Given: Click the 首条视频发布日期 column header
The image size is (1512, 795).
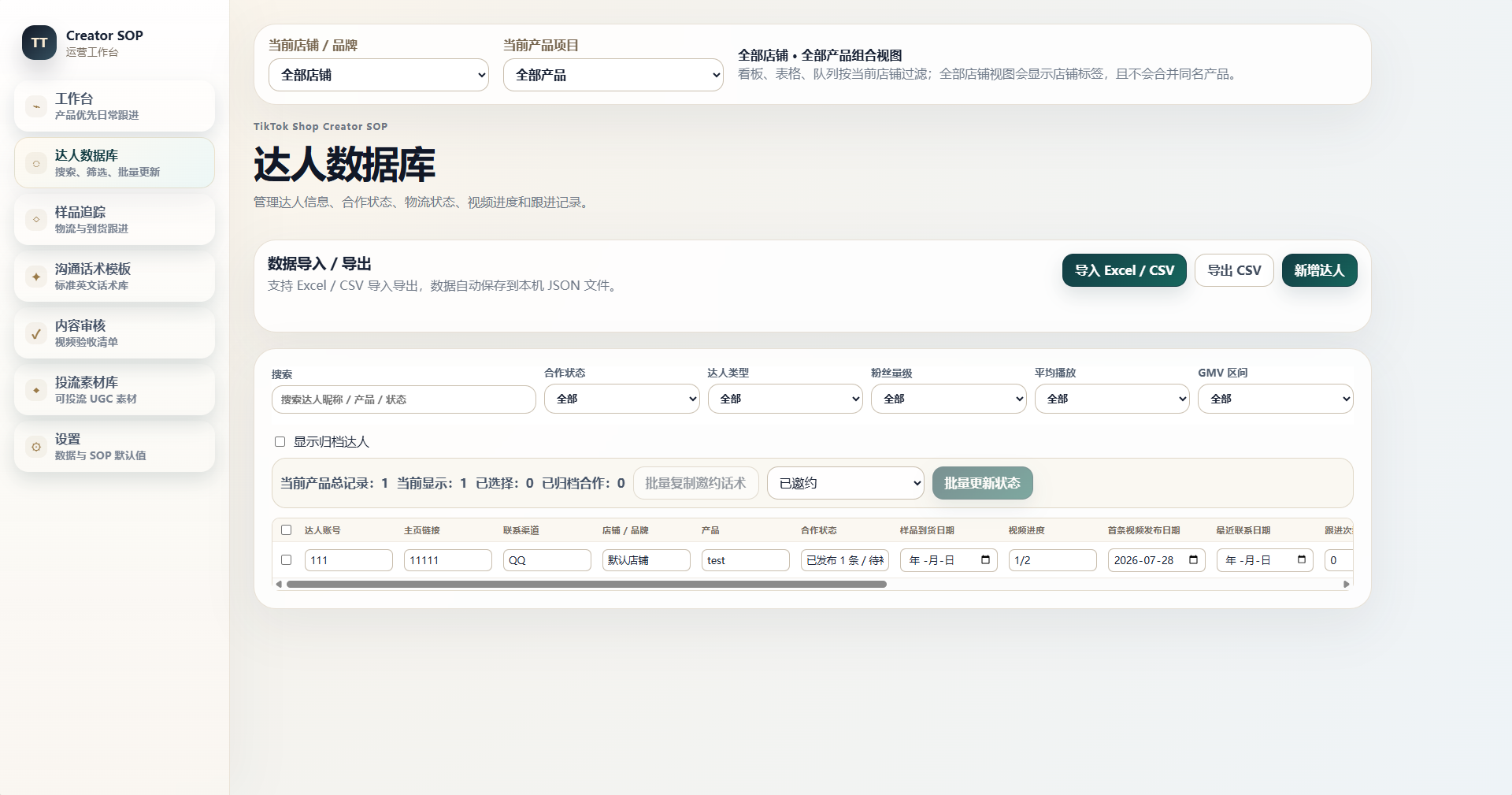Looking at the screenshot, I should tap(1144, 530).
